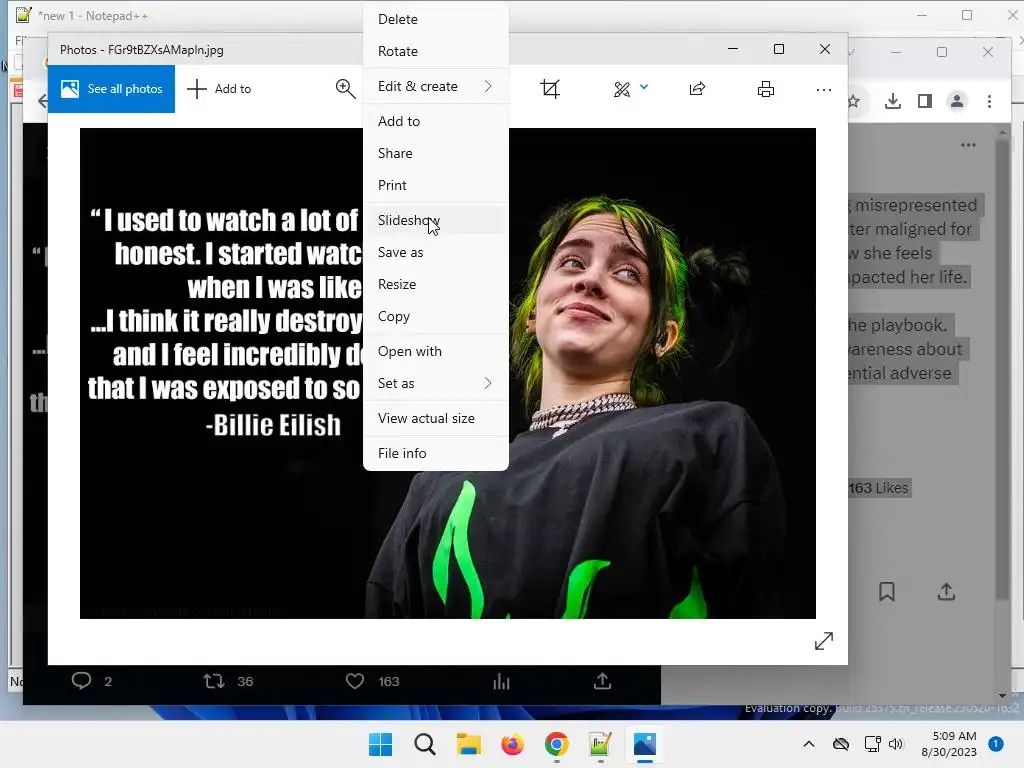This screenshot has width=1024, height=768.
Task: Select View actual size menu entry
Action: pos(436,418)
